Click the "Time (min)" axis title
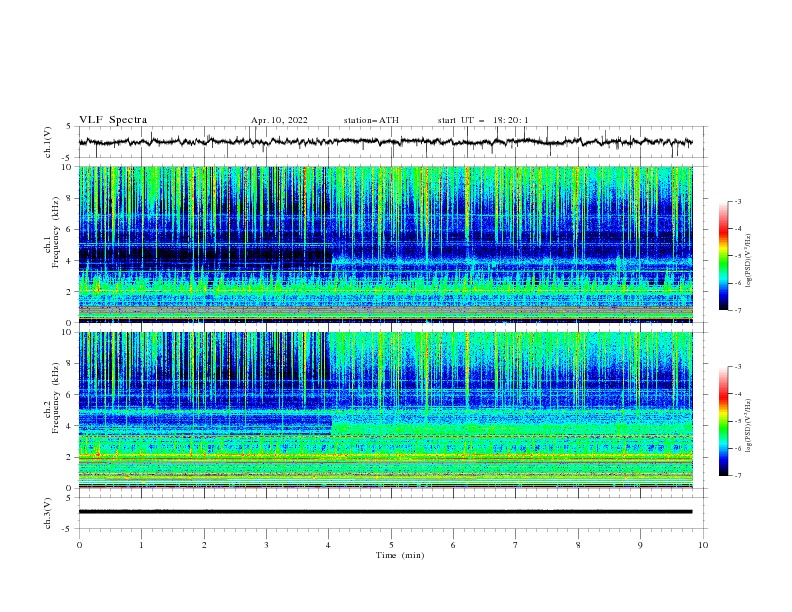The height and width of the screenshot is (612, 792). 400,555
